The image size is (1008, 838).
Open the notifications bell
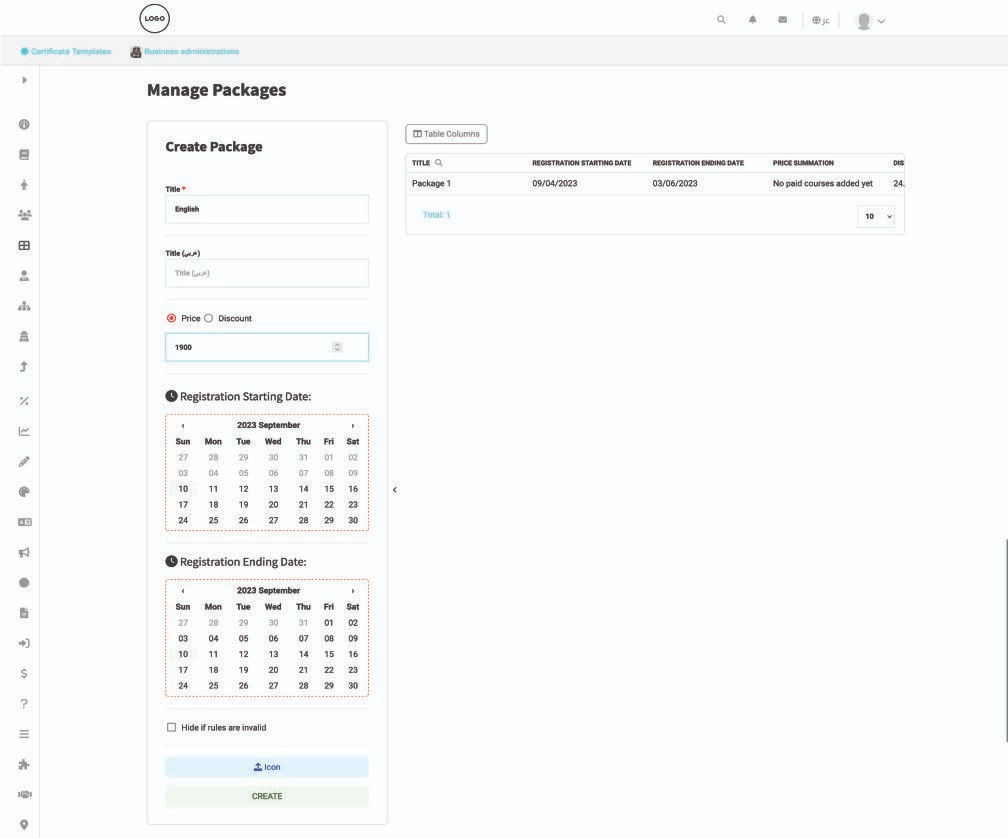(x=752, y=20)
